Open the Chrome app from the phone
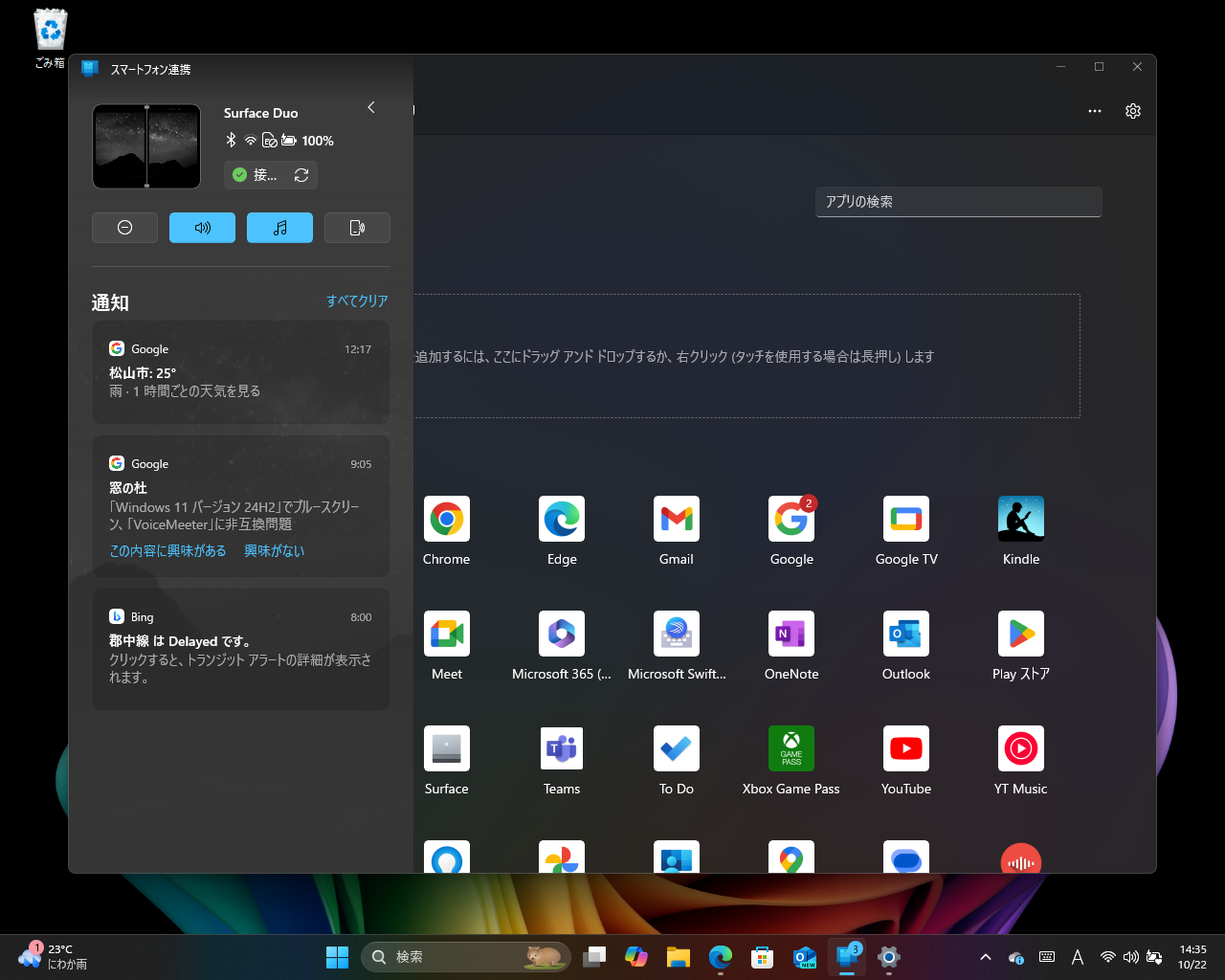 point(447,520)
